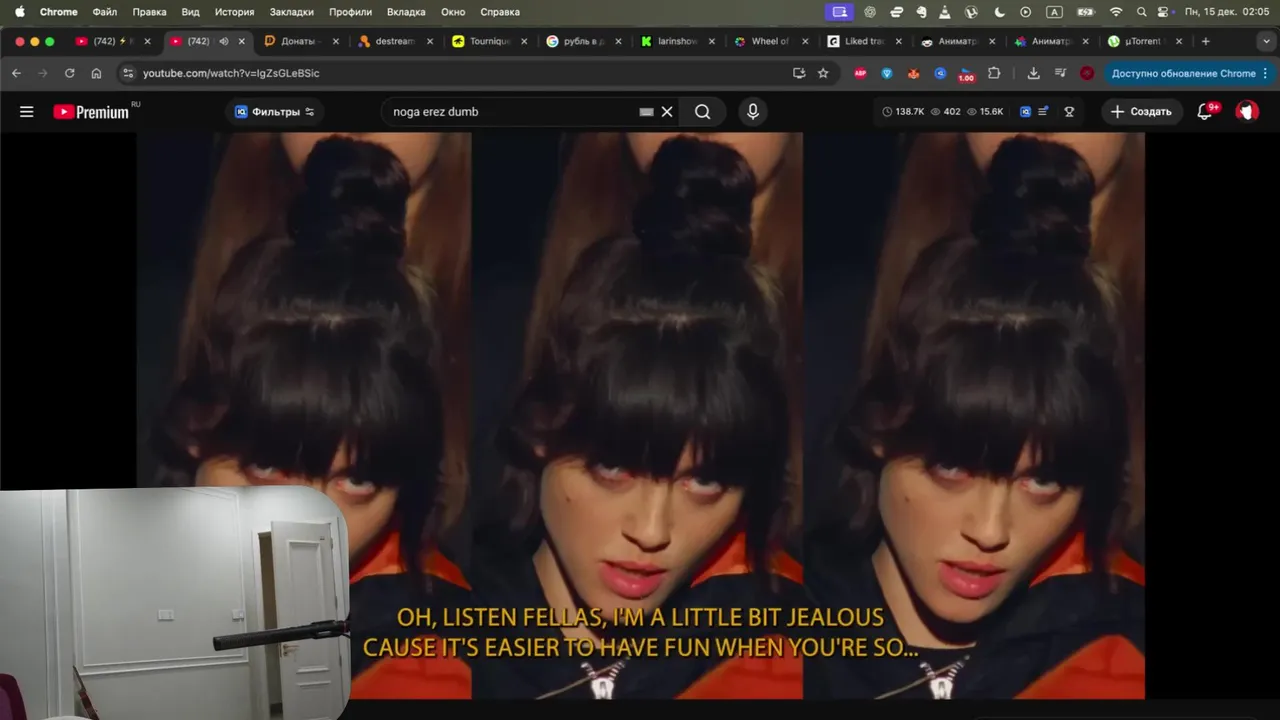Click the 138.7K clock stat
The image size is (1280, 720).
(903, 112)
